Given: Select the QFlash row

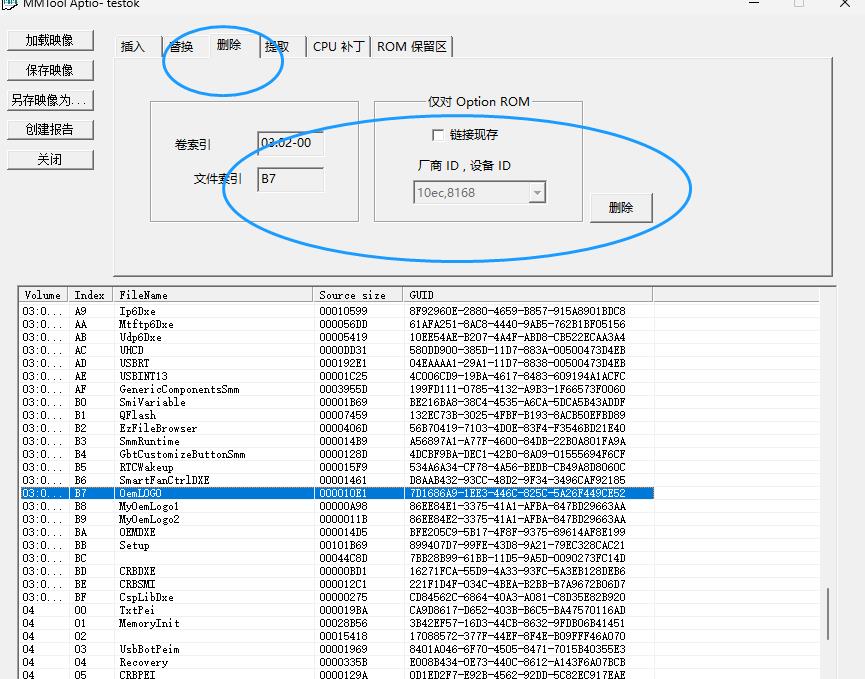Looking at the screenshot, I should coord(337,415).
